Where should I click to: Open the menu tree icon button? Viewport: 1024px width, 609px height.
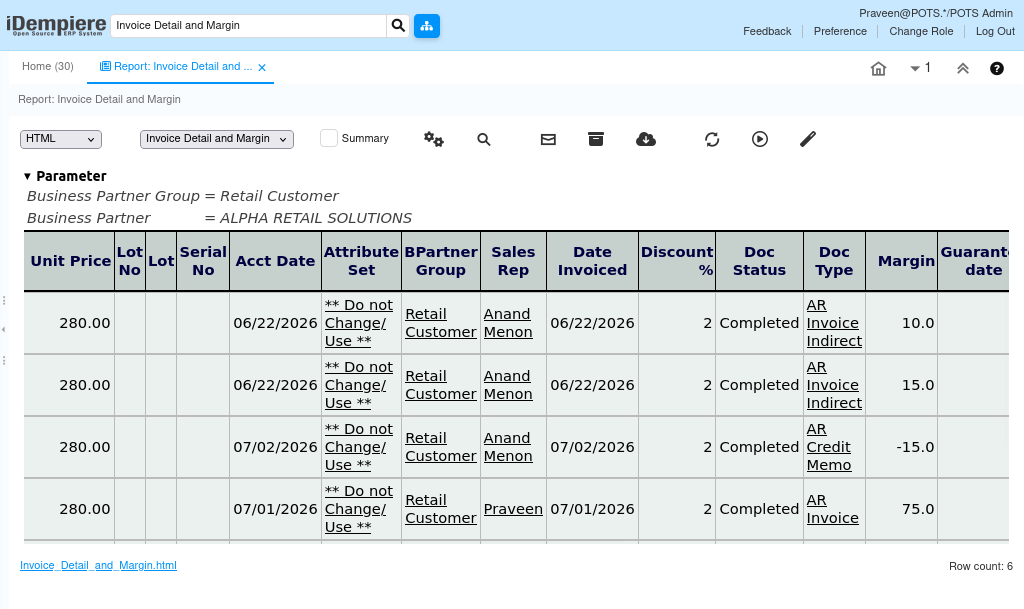(426, 25)
